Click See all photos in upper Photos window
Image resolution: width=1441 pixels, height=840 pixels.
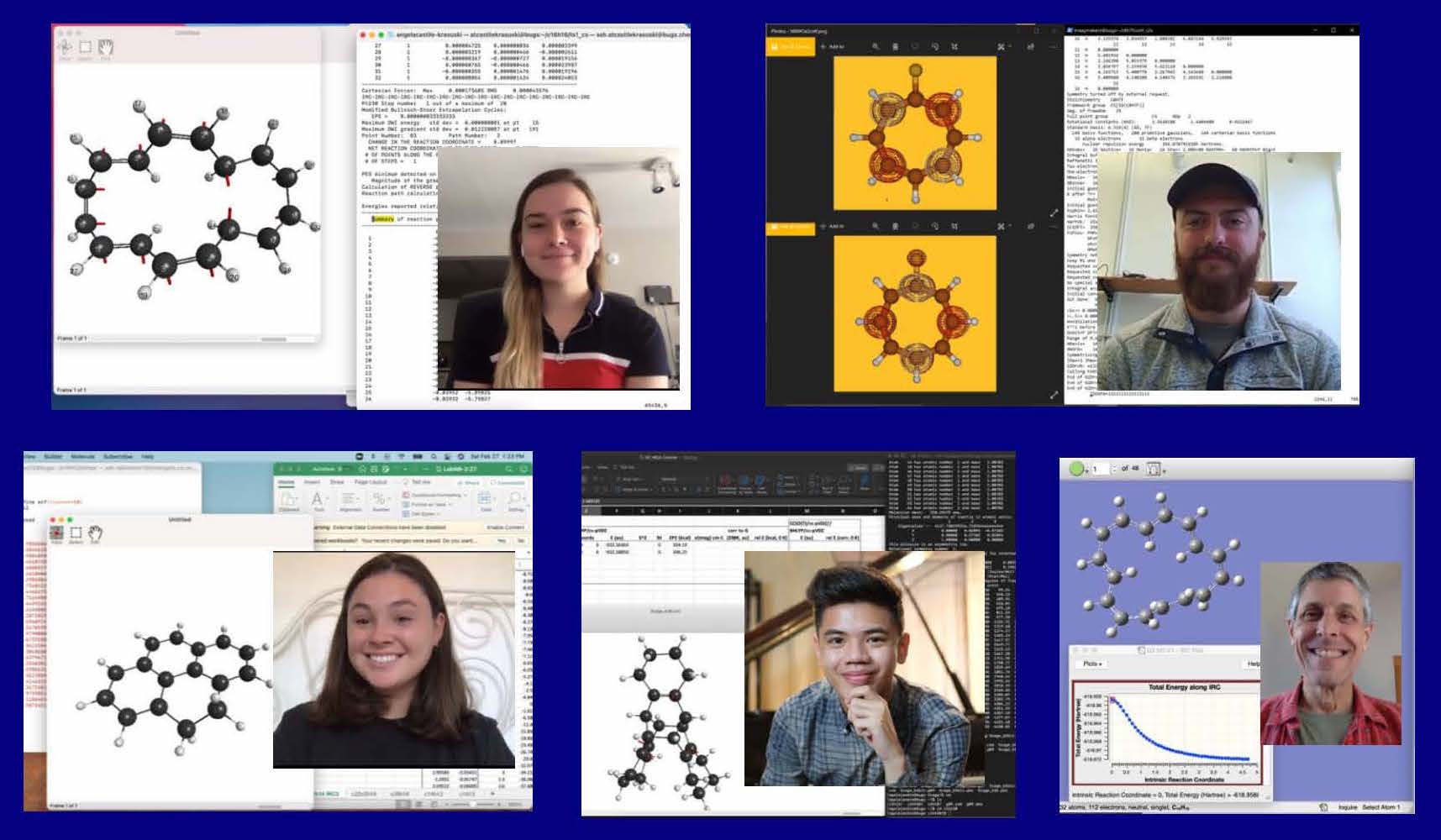(791, 46)
